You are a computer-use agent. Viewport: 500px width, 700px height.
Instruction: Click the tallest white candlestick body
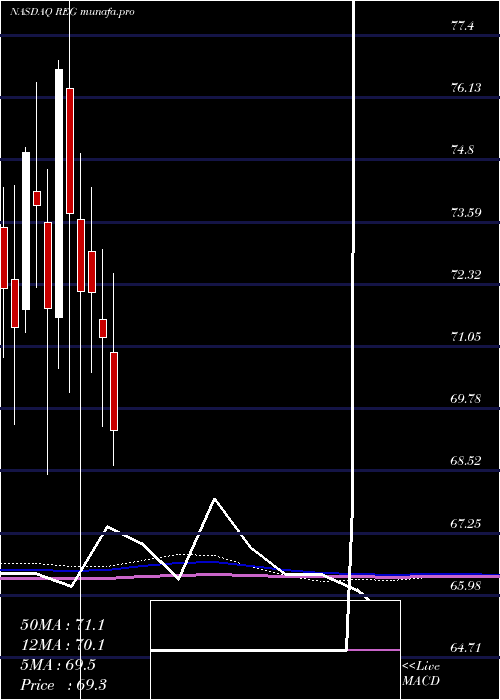coord(59,193)
